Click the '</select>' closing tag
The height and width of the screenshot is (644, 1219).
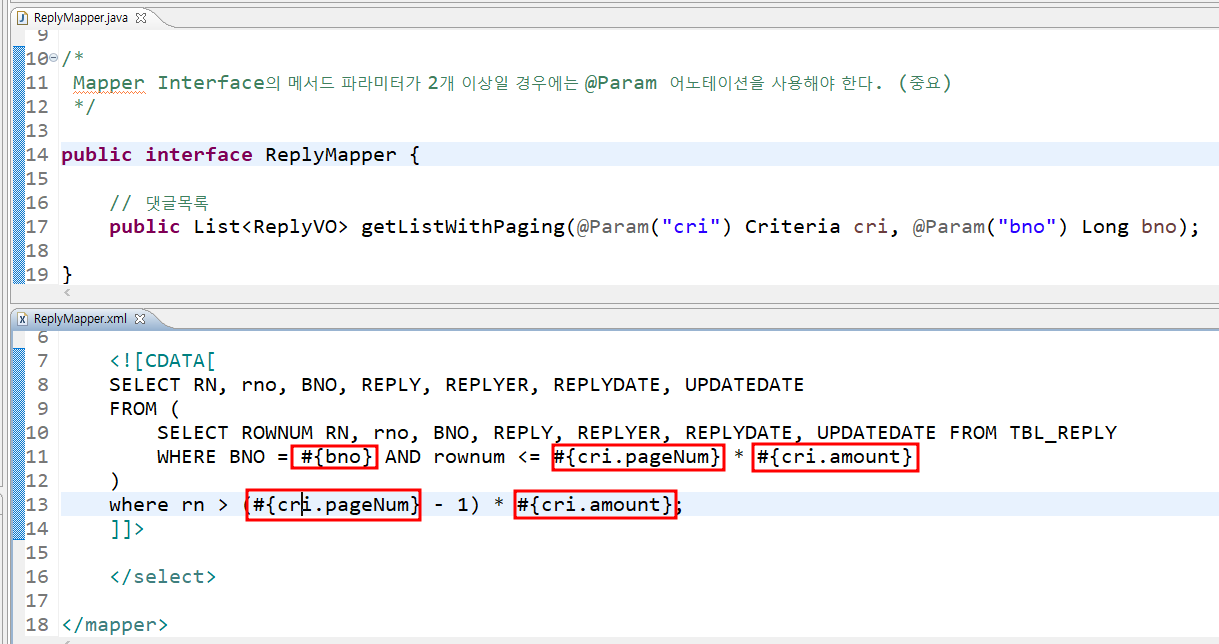click(163, 577)
